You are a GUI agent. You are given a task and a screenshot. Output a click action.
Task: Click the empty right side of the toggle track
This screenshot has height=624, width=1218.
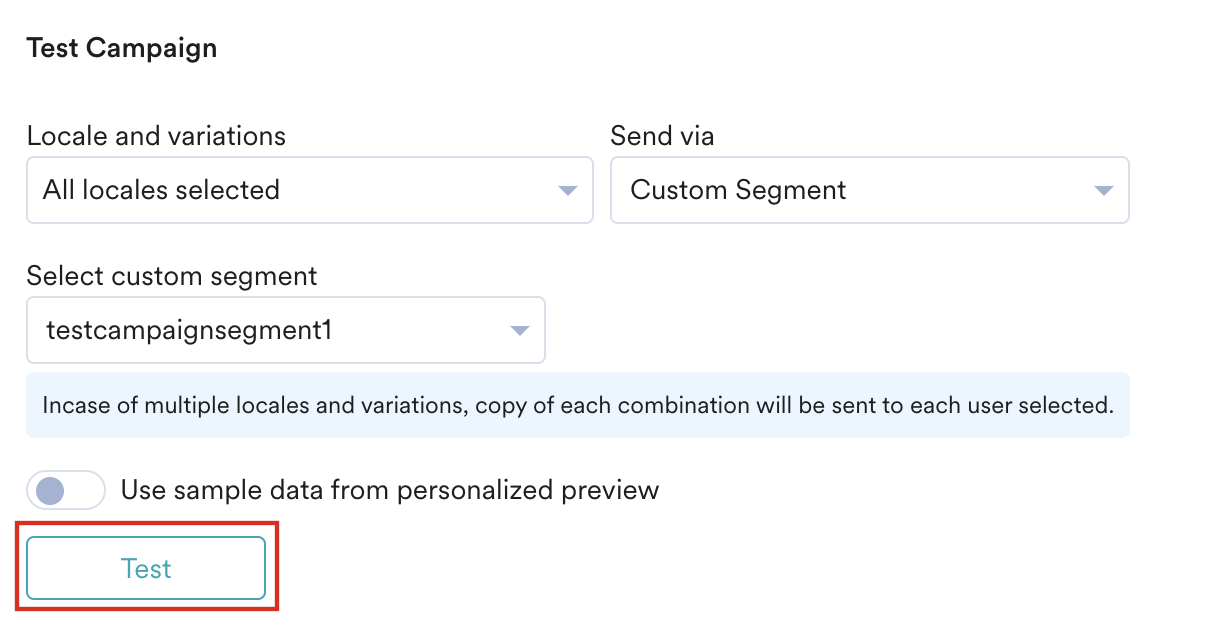coord(86,490)
